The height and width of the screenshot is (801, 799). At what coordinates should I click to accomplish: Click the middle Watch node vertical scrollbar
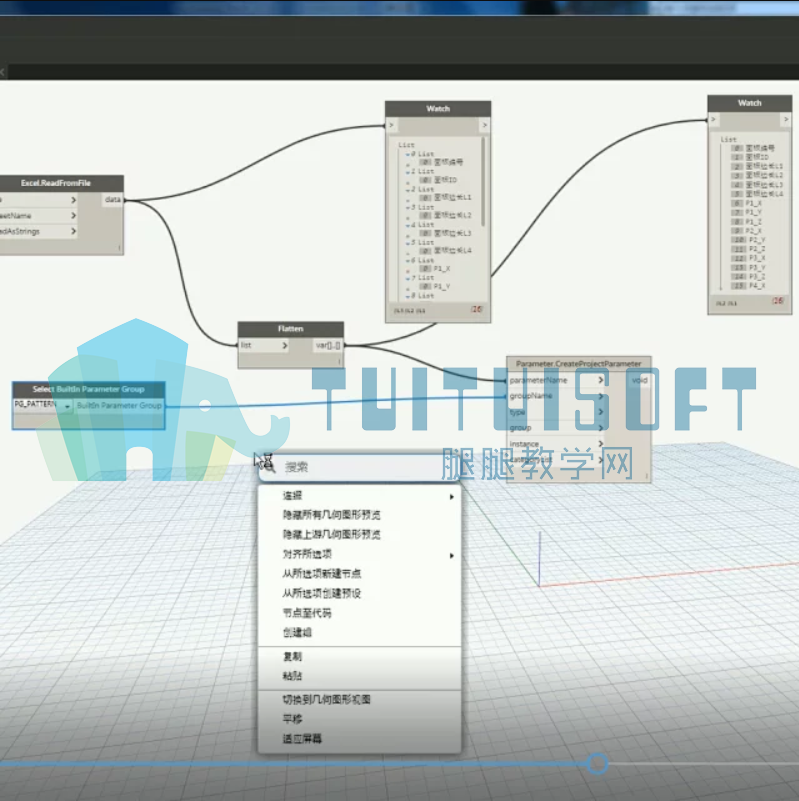pyautogui.click(x=483, y=181)
